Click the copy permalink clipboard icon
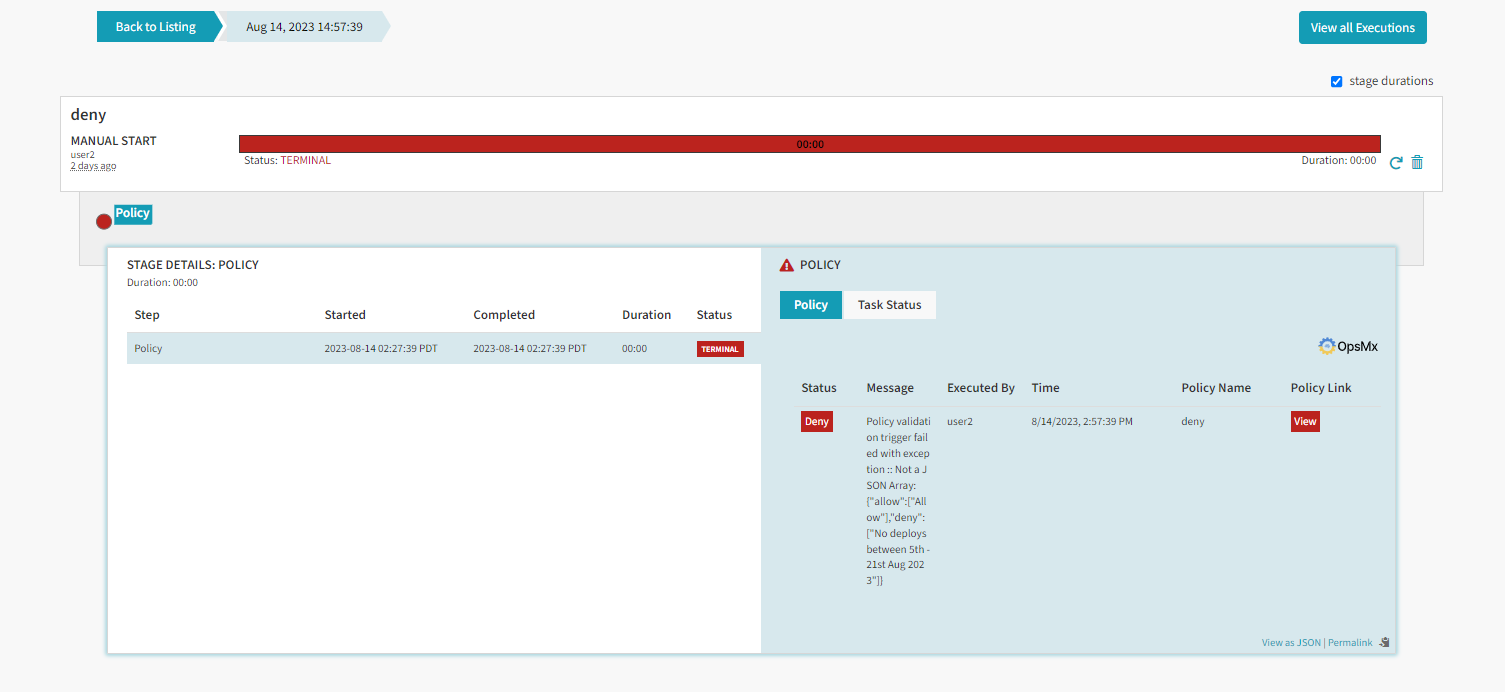The width and height of the screenshot is (1505, 692). point(1384,642)
